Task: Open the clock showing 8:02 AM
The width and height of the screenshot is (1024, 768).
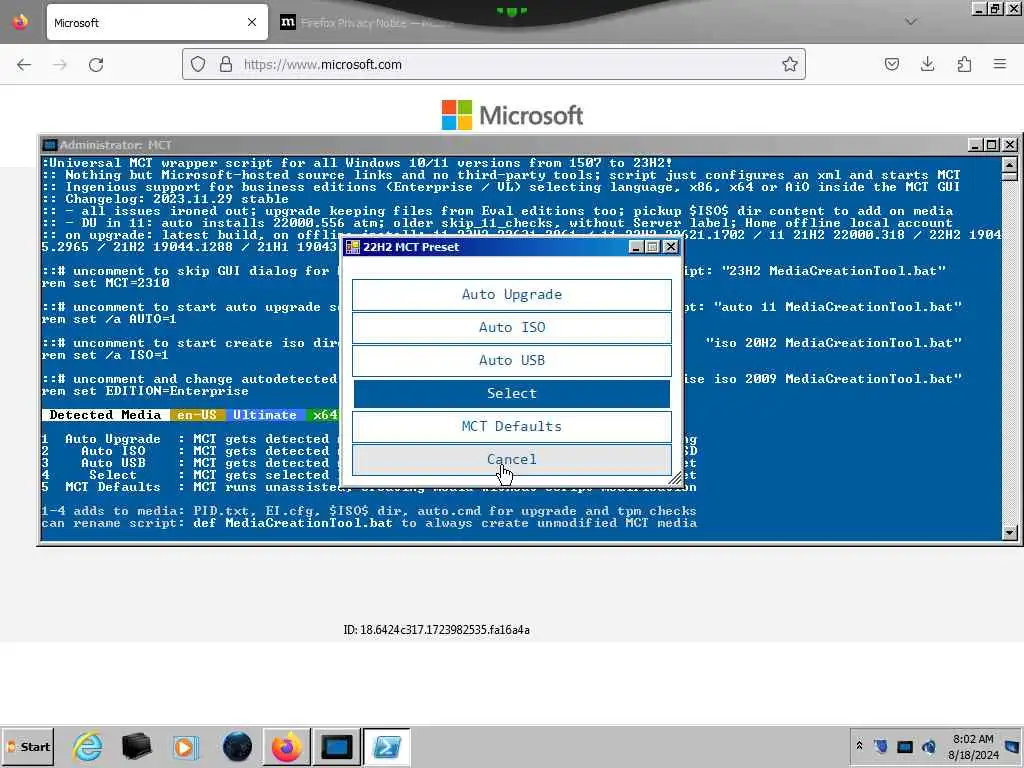Action: [973, 746]
